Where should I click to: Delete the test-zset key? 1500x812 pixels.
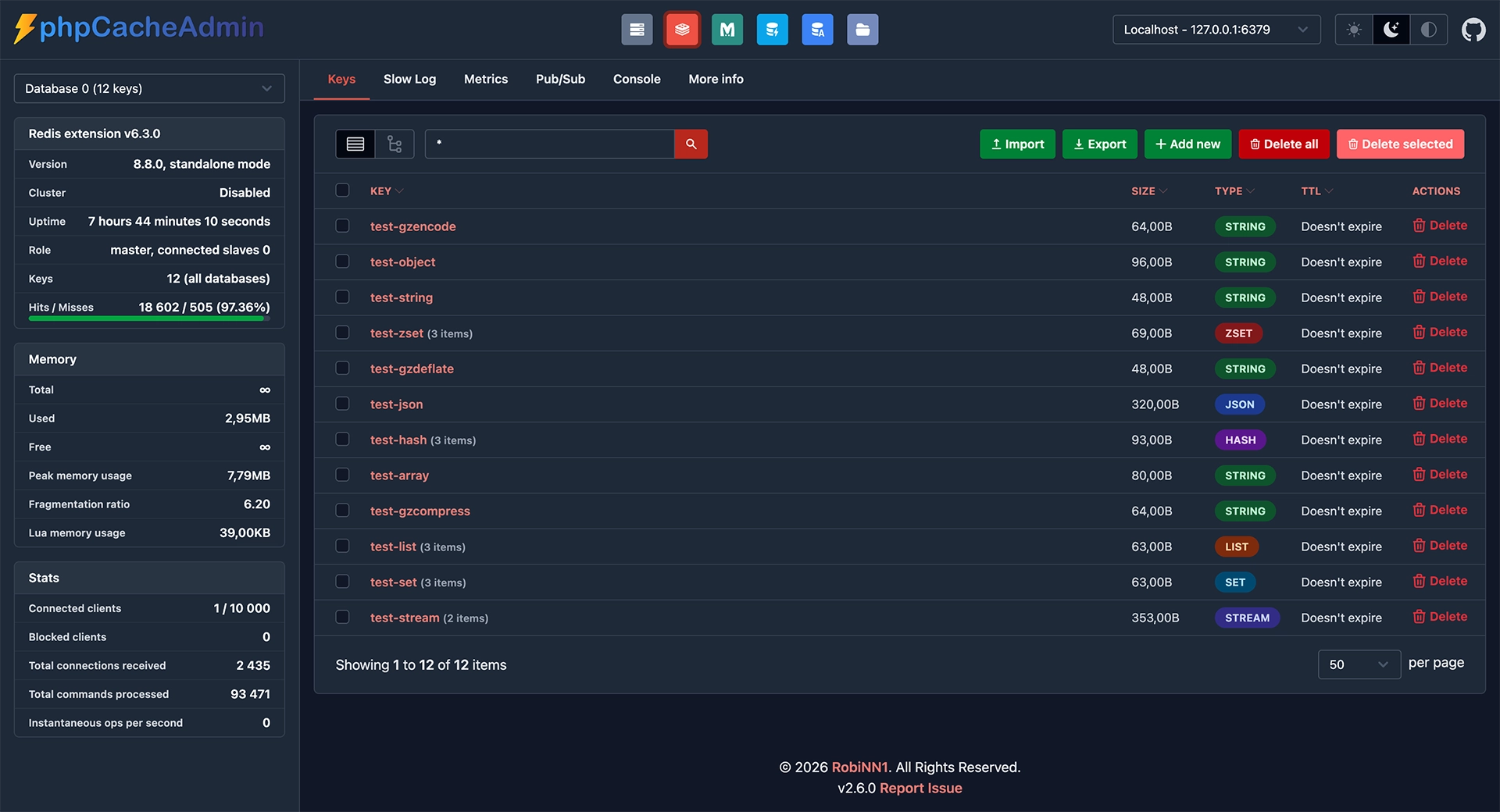[x=1440, y=333]
